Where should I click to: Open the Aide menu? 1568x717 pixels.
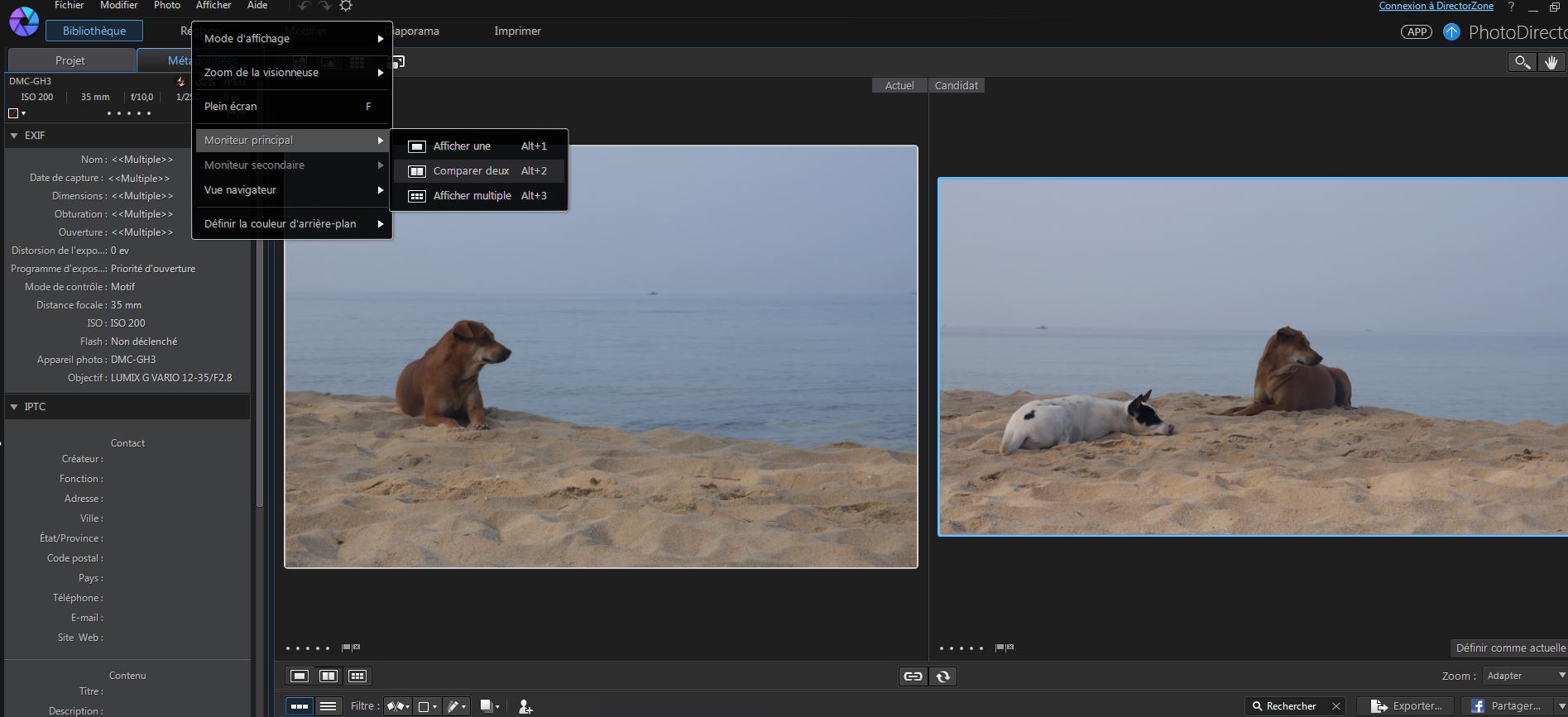click(x=257, y=6)
